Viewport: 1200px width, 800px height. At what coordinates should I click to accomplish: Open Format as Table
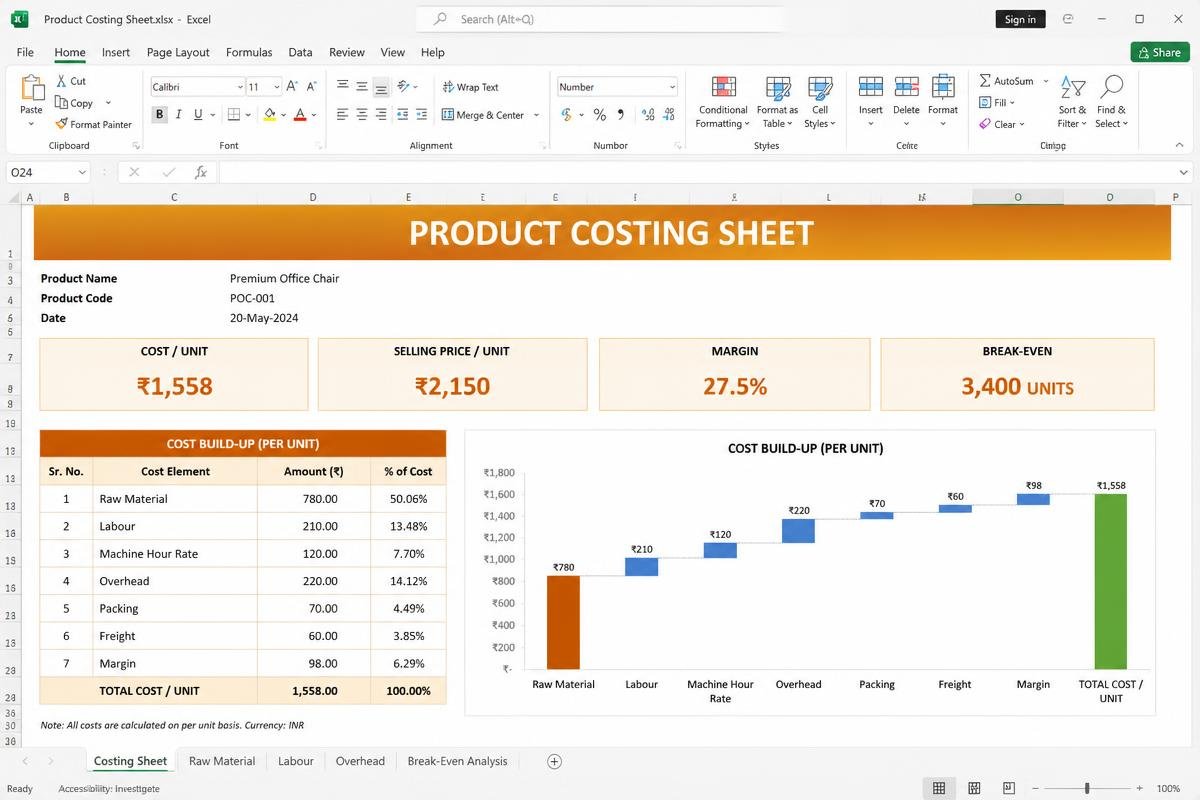click(x=777, y=102)
